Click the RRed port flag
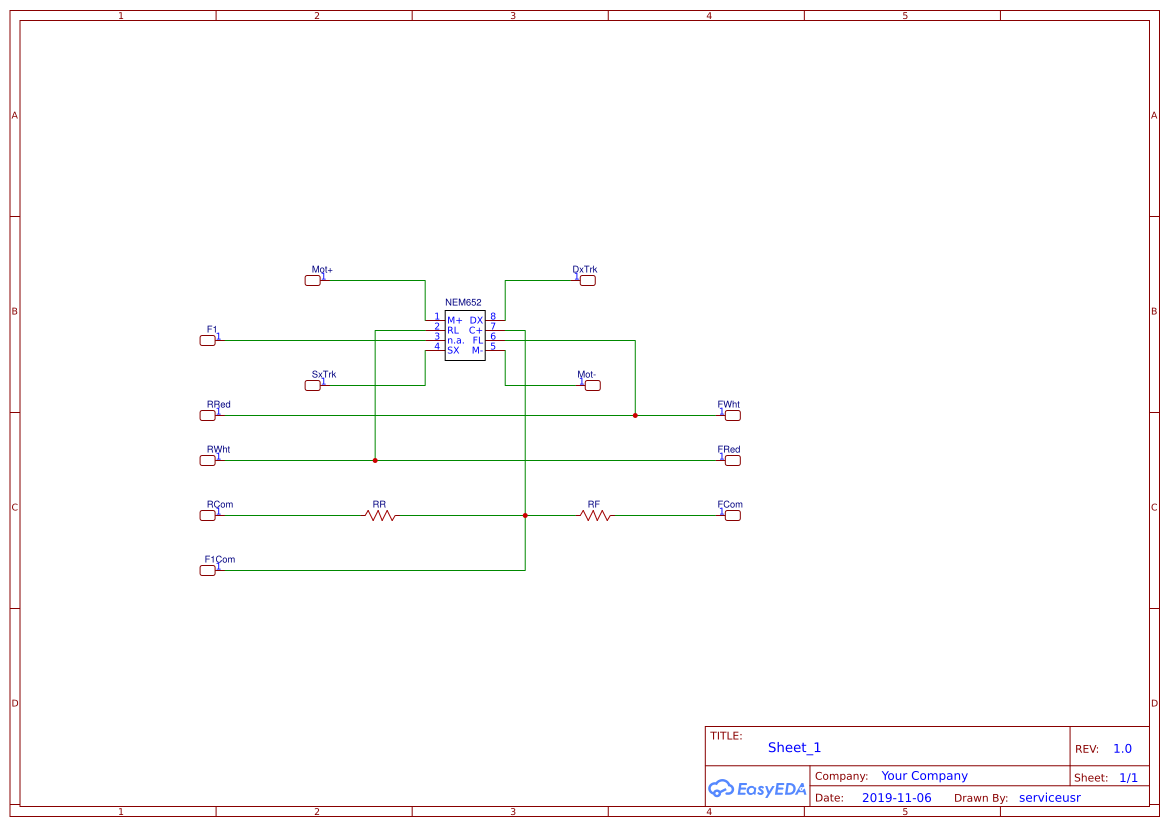Screen dimensions: 1171x827 point(208,415)
